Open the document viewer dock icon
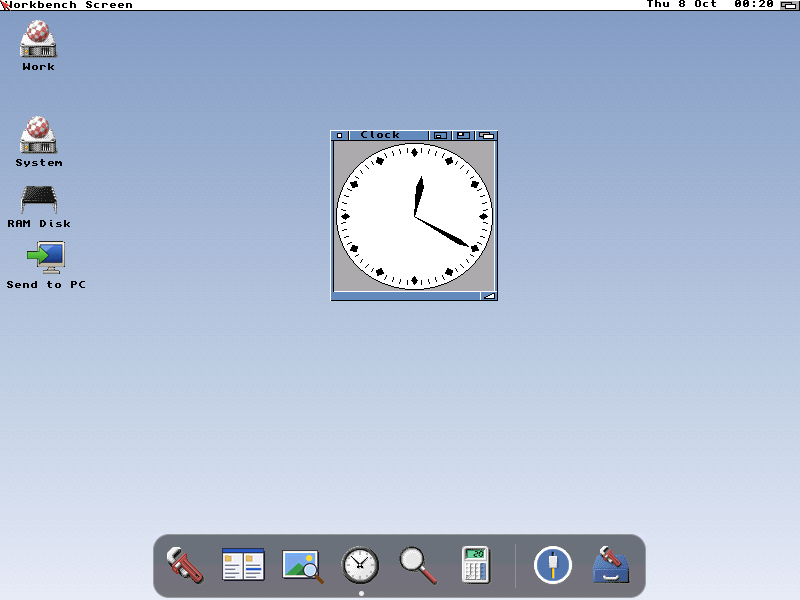The image size is (800, 600). click(243, 565)
